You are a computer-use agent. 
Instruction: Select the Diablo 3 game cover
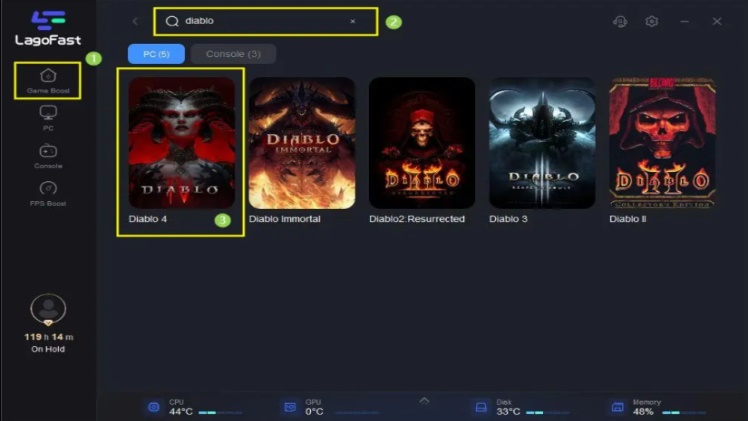[x=542, y=143]
